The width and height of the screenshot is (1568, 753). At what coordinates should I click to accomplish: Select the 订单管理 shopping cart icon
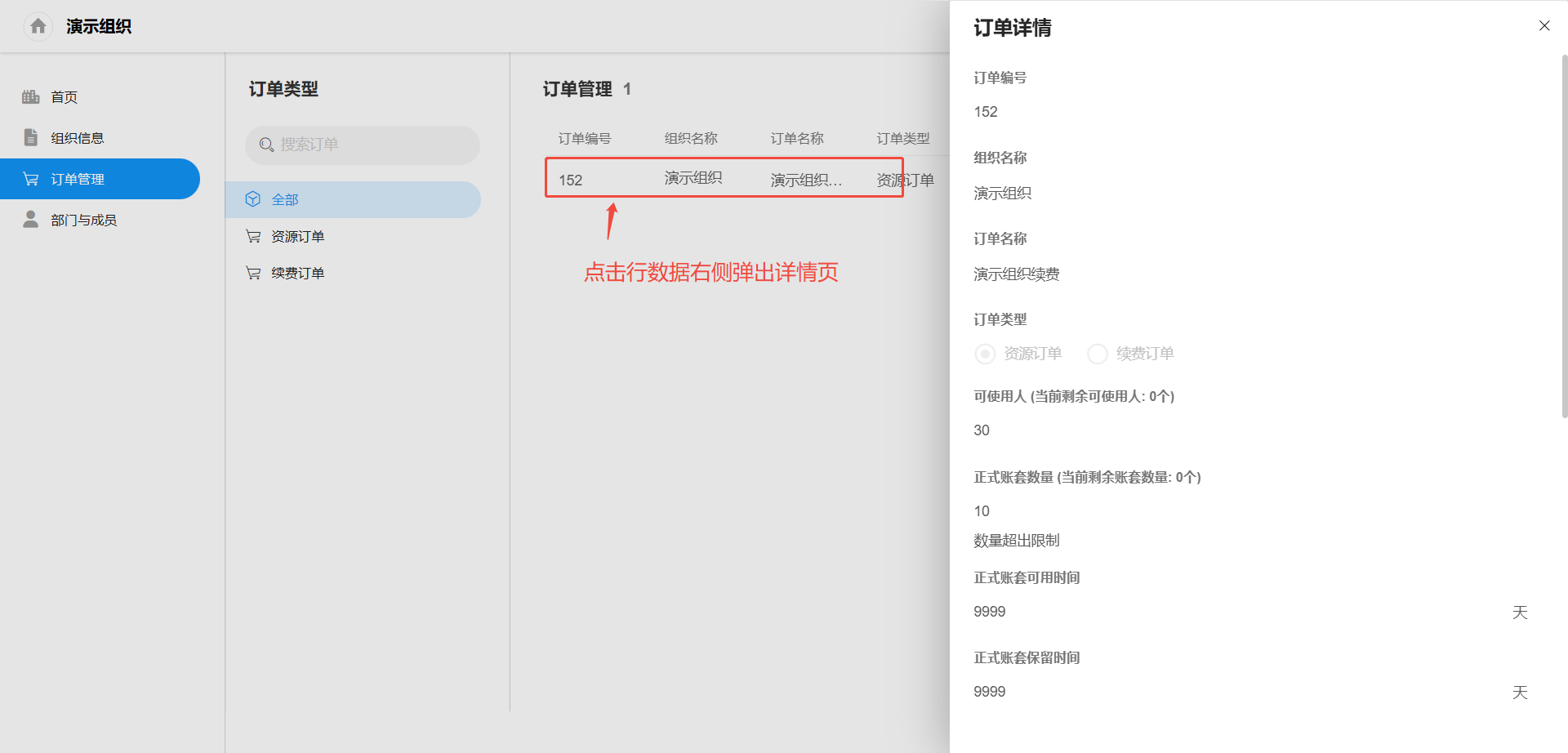30,178
